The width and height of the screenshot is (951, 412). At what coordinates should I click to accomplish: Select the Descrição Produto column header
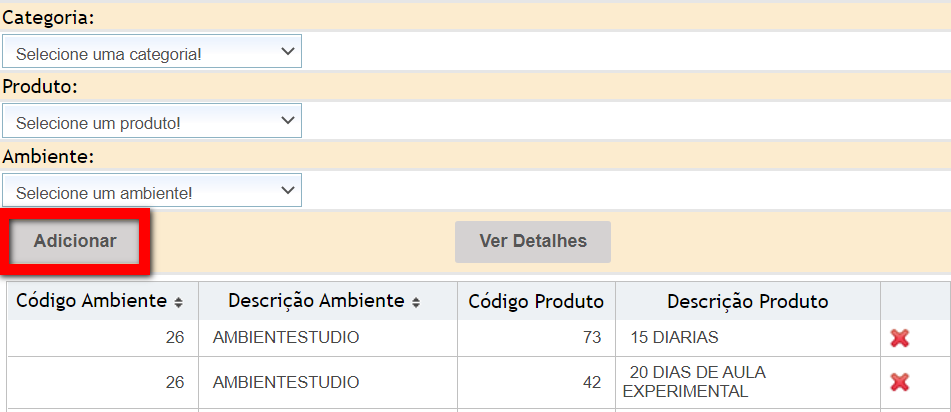coord(747,301)
